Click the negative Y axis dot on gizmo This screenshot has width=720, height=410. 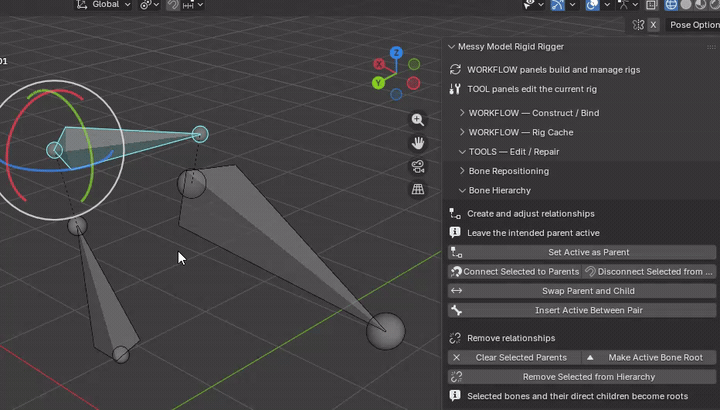(x=414, y=64)
